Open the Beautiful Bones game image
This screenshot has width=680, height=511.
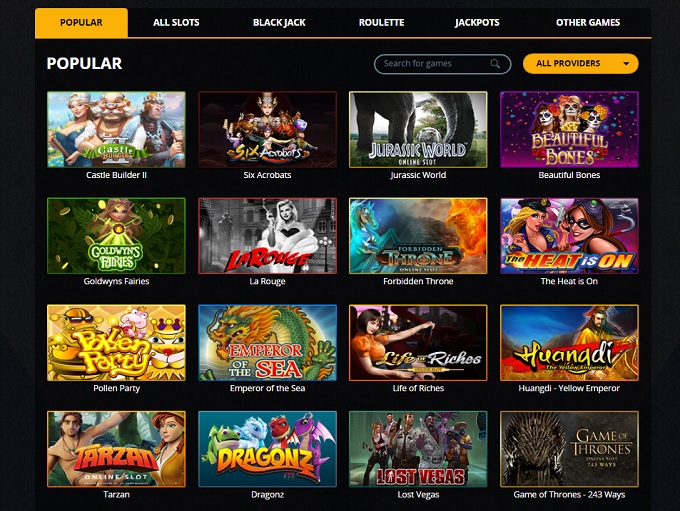click(x=569, y=129)
